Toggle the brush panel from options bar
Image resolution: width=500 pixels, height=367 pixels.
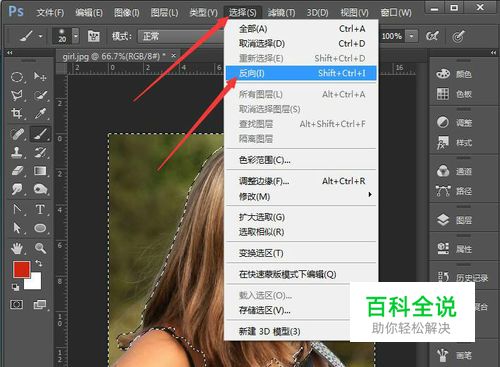94,36
